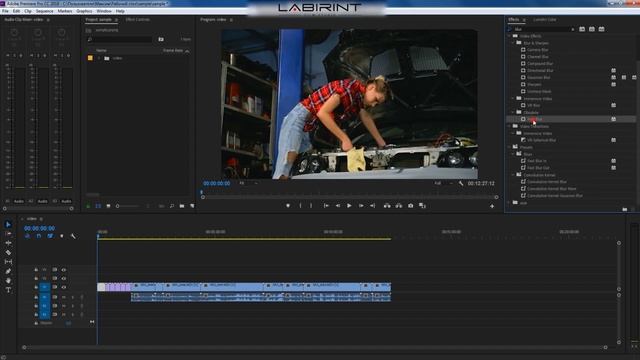Go to In point in Program monitor
Screen dimensions: 640x360
point(326,206)
